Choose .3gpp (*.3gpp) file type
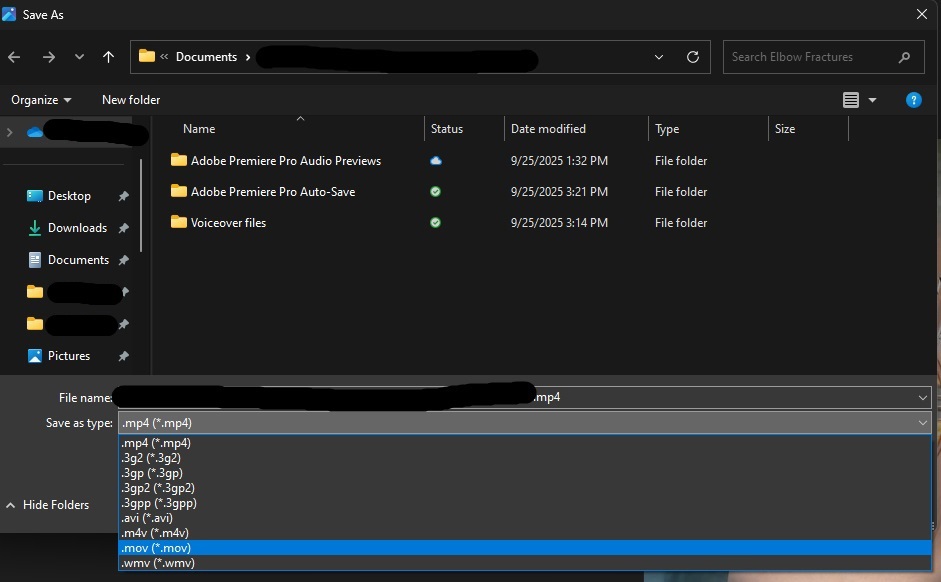 (x=525, y=503)
